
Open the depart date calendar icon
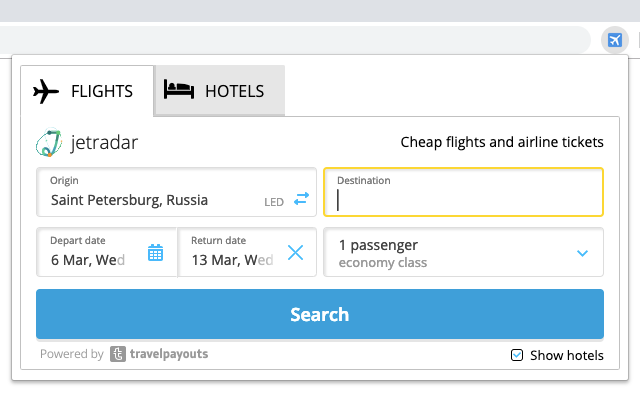click(155, 252)
